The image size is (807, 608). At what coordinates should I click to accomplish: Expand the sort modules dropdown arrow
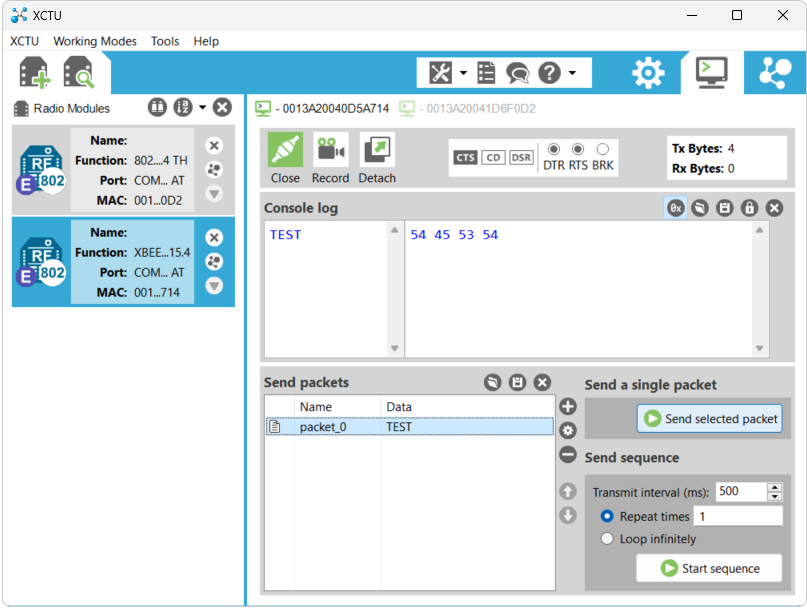[202, 108]
